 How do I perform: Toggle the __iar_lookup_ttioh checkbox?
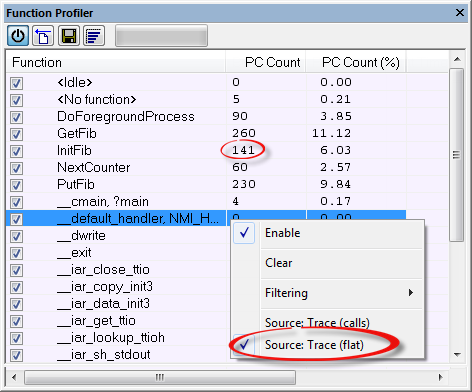16,338
